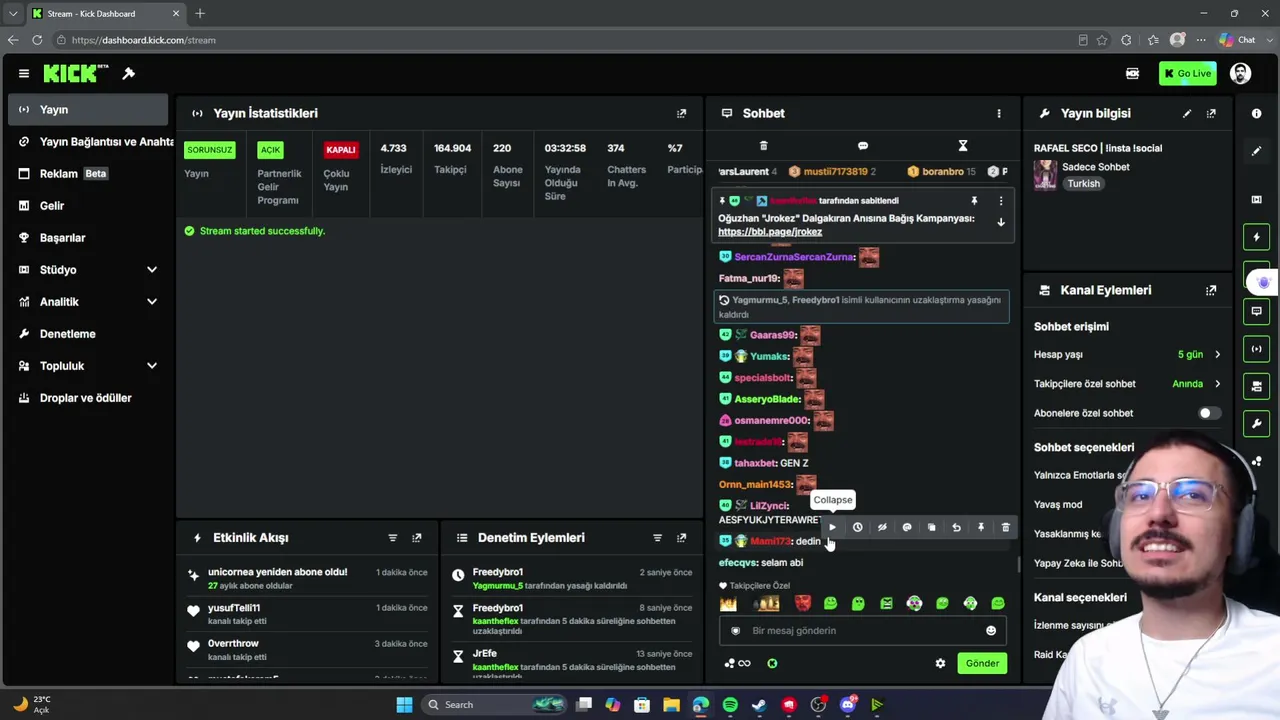Open the Denetleme page
Screen dimensions: 1280x720
(88, 334)
